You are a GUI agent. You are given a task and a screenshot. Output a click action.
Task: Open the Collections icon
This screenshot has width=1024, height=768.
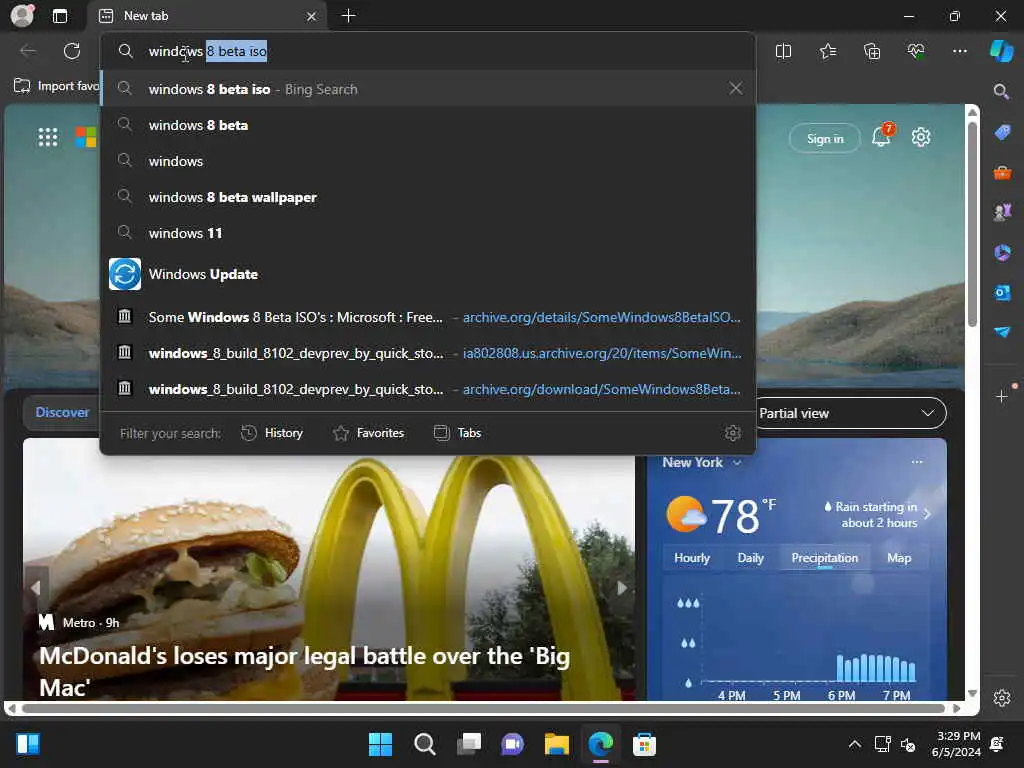pyautogui.click(x=872, y=51)
